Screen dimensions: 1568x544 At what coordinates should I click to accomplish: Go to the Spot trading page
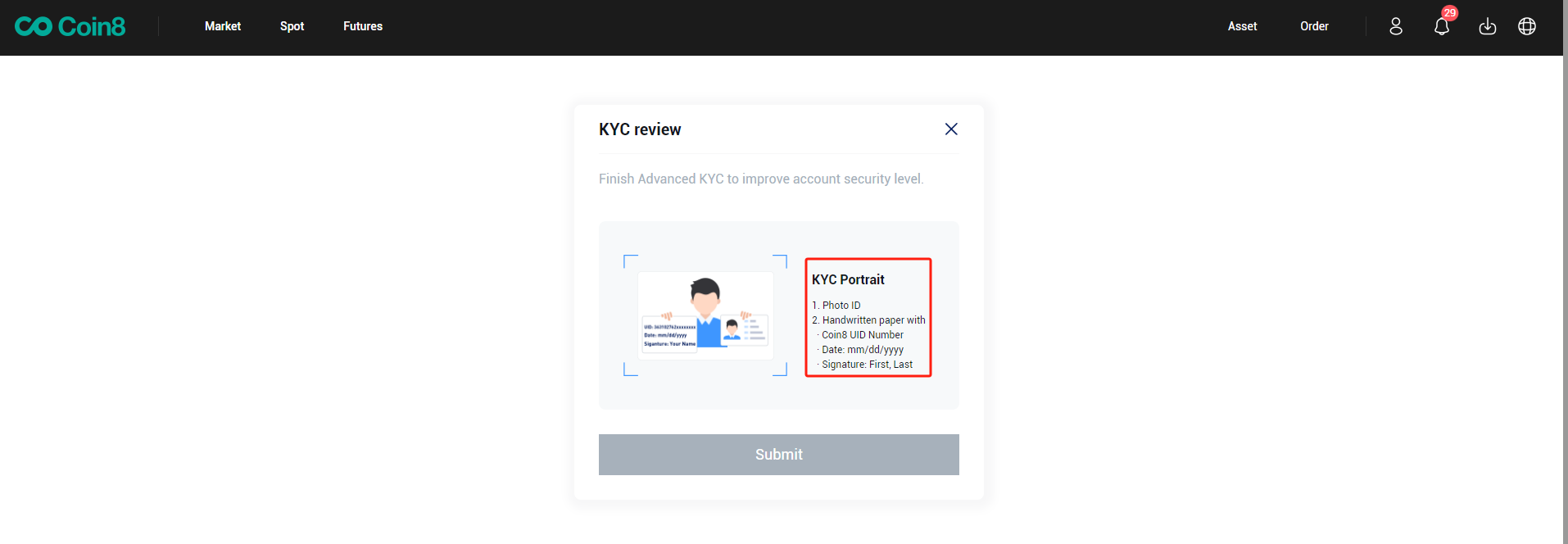[x=292, y=26]
